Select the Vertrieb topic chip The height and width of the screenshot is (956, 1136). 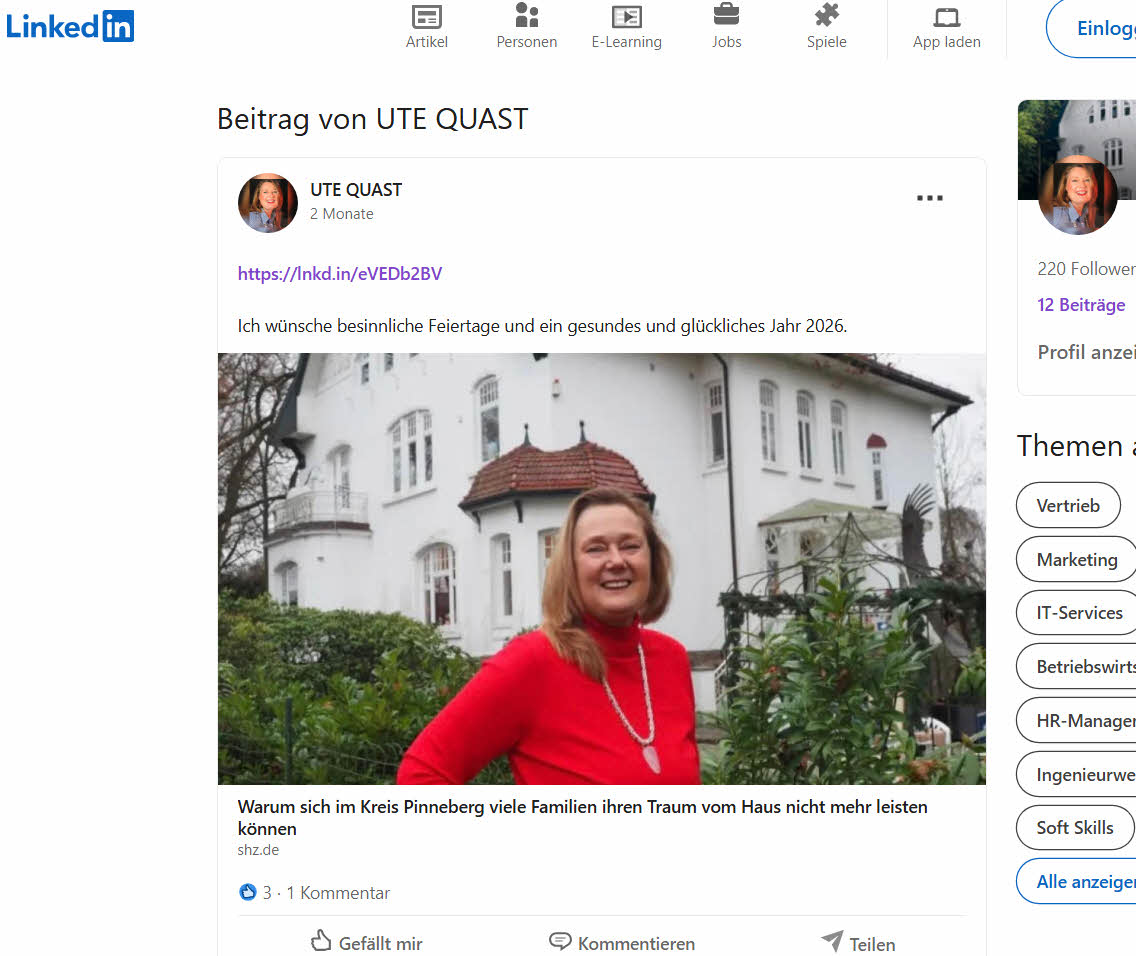[x=1068, y=506]
